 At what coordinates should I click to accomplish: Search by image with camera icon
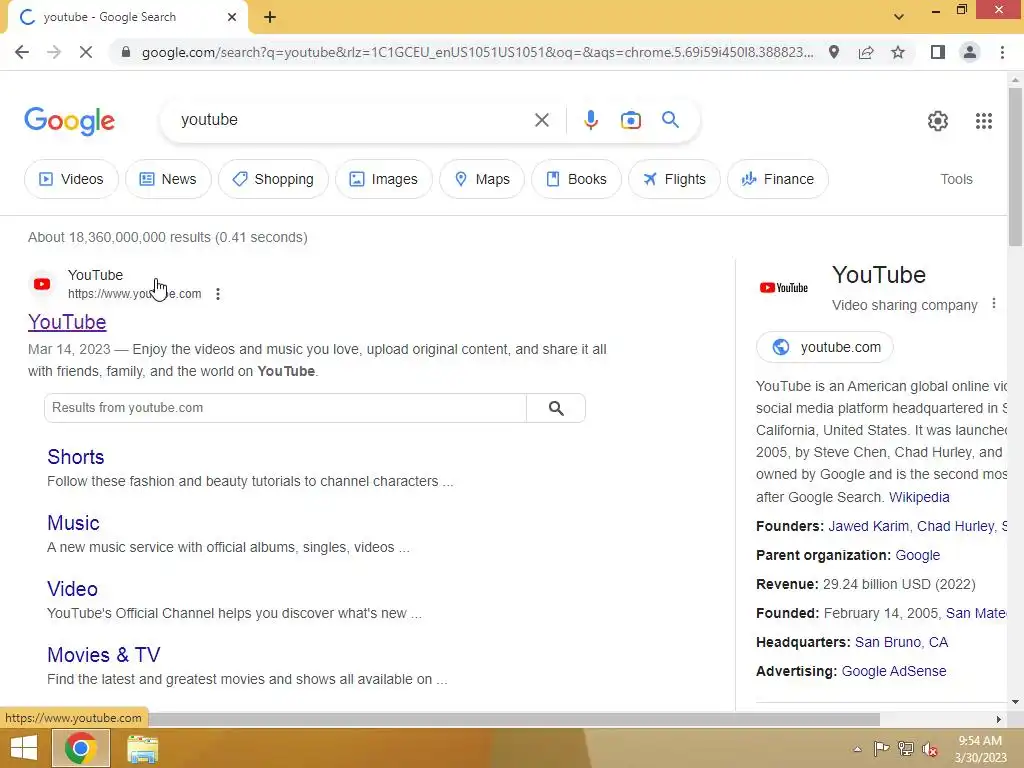pos(630,120)
